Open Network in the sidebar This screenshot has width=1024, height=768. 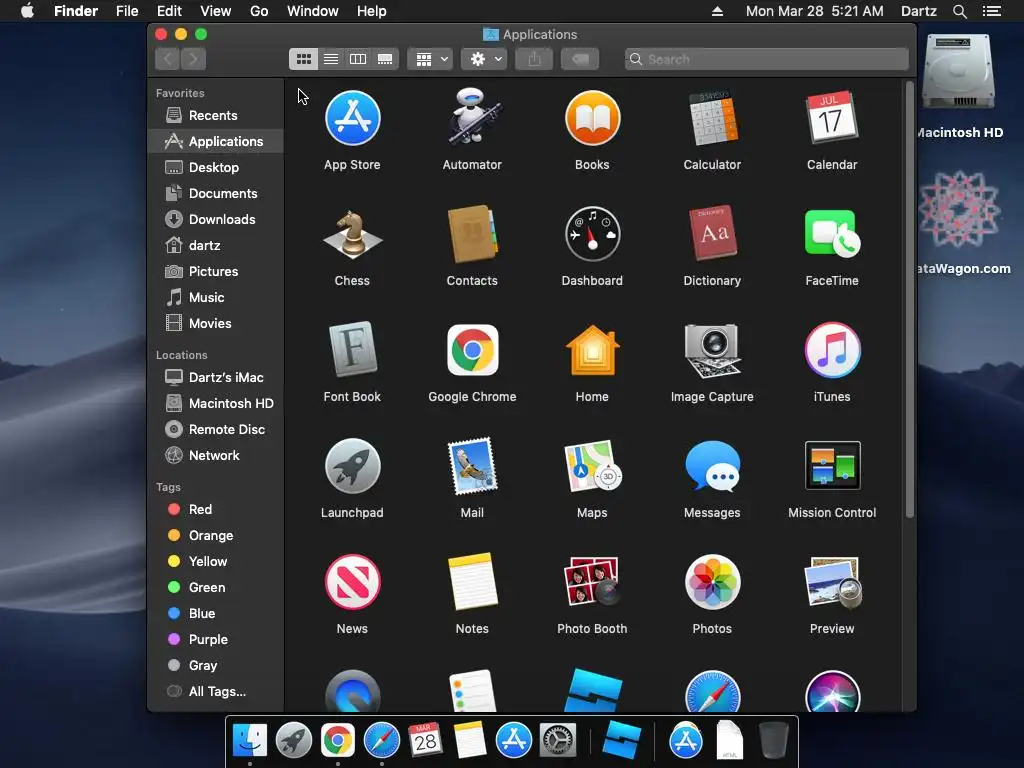216,455
